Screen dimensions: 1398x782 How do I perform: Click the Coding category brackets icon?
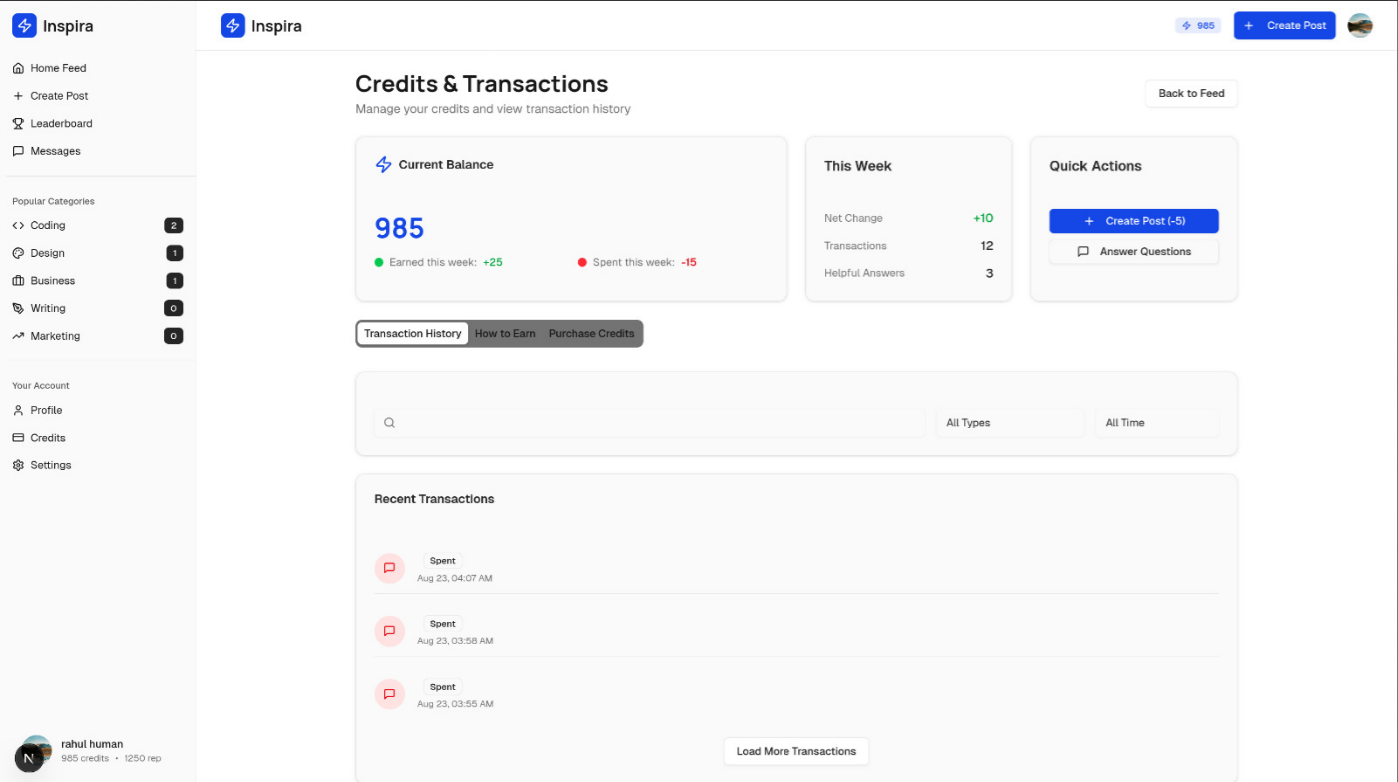click(18, 226)
